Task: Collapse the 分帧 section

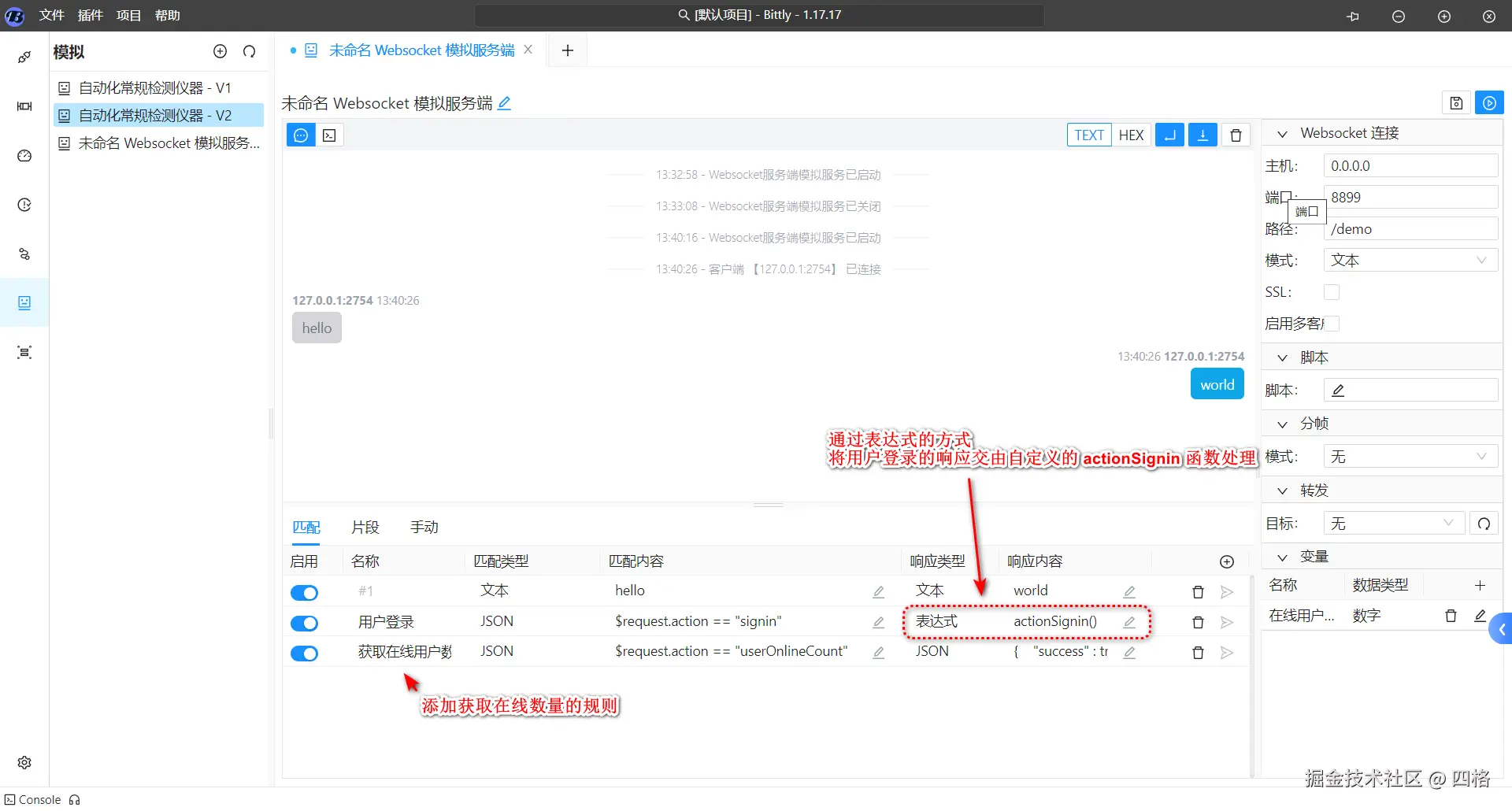Action: [x=1282, y=424]
